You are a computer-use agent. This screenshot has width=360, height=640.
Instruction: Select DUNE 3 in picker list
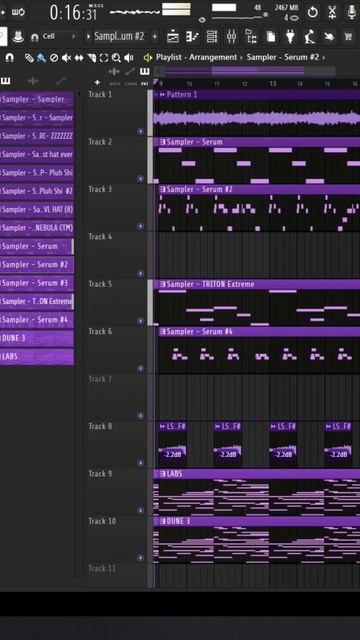[x=37, y=338]
